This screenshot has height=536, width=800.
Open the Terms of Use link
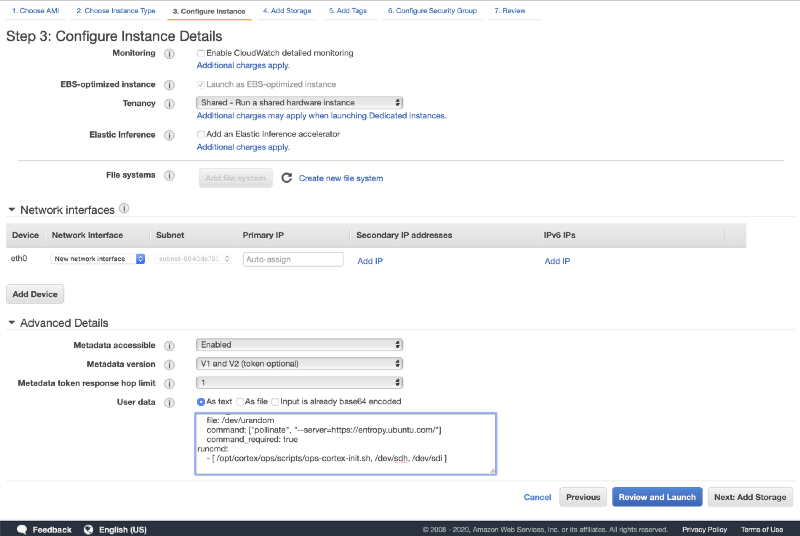(x=762, y=530)
